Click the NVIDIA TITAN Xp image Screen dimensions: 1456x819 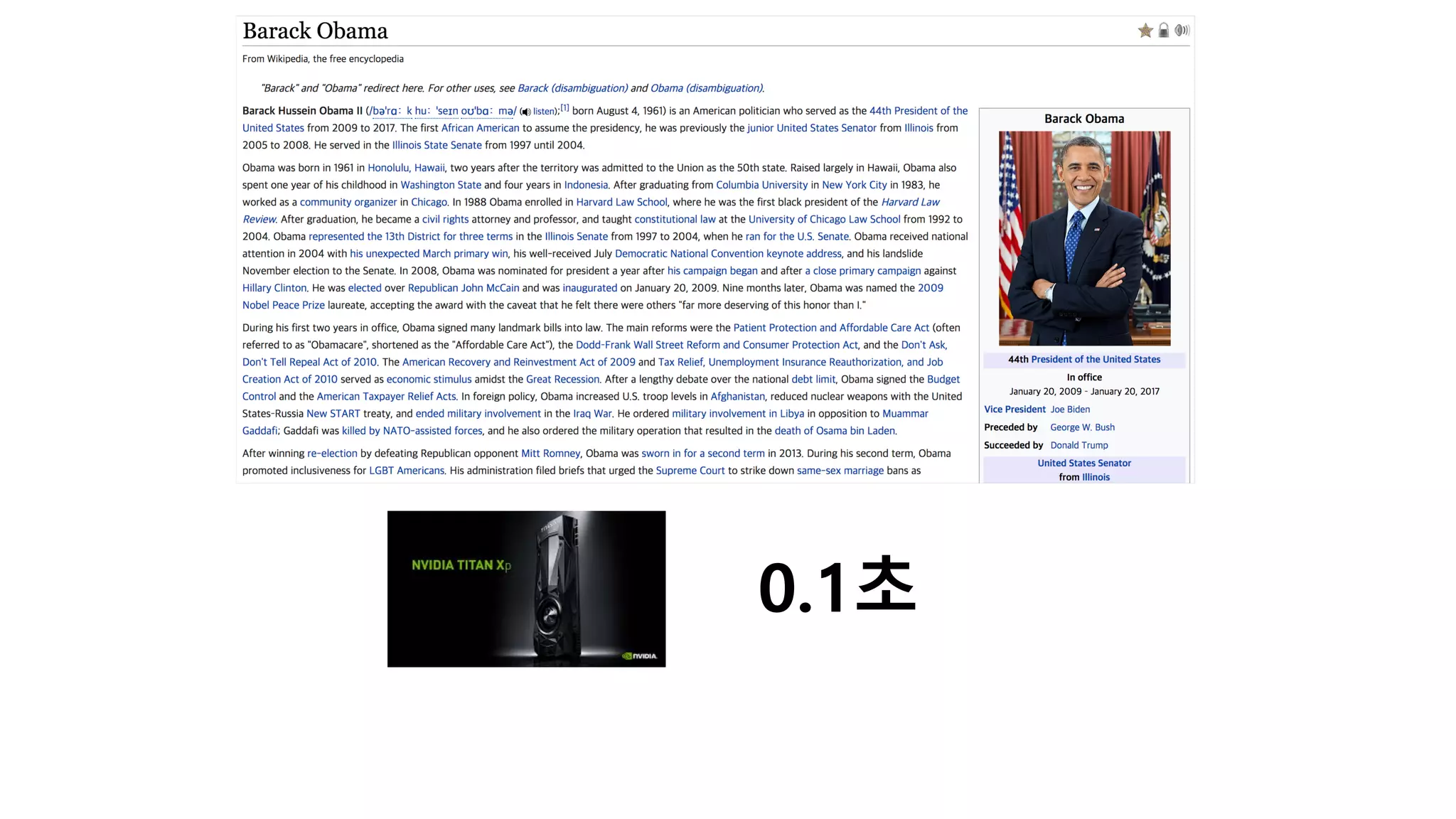click(526, 589)
